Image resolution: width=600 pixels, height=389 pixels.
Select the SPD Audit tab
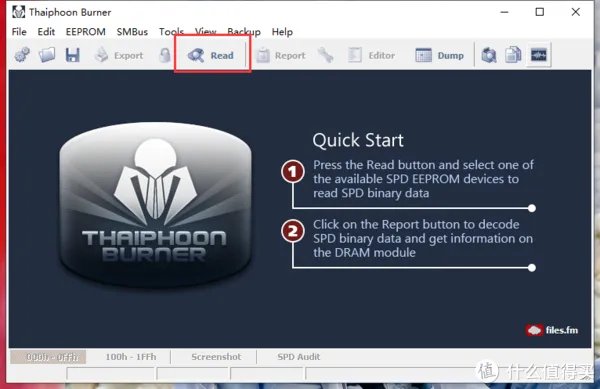(x=298, y=356)
